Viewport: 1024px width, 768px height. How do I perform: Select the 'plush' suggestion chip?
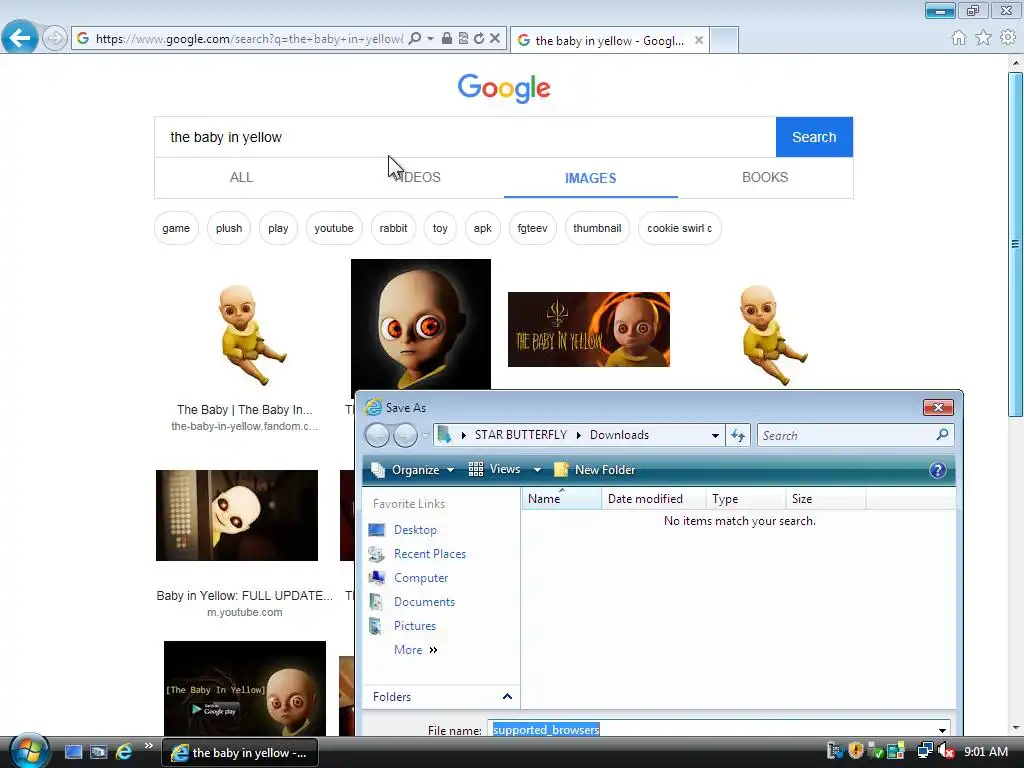point(229,229)
